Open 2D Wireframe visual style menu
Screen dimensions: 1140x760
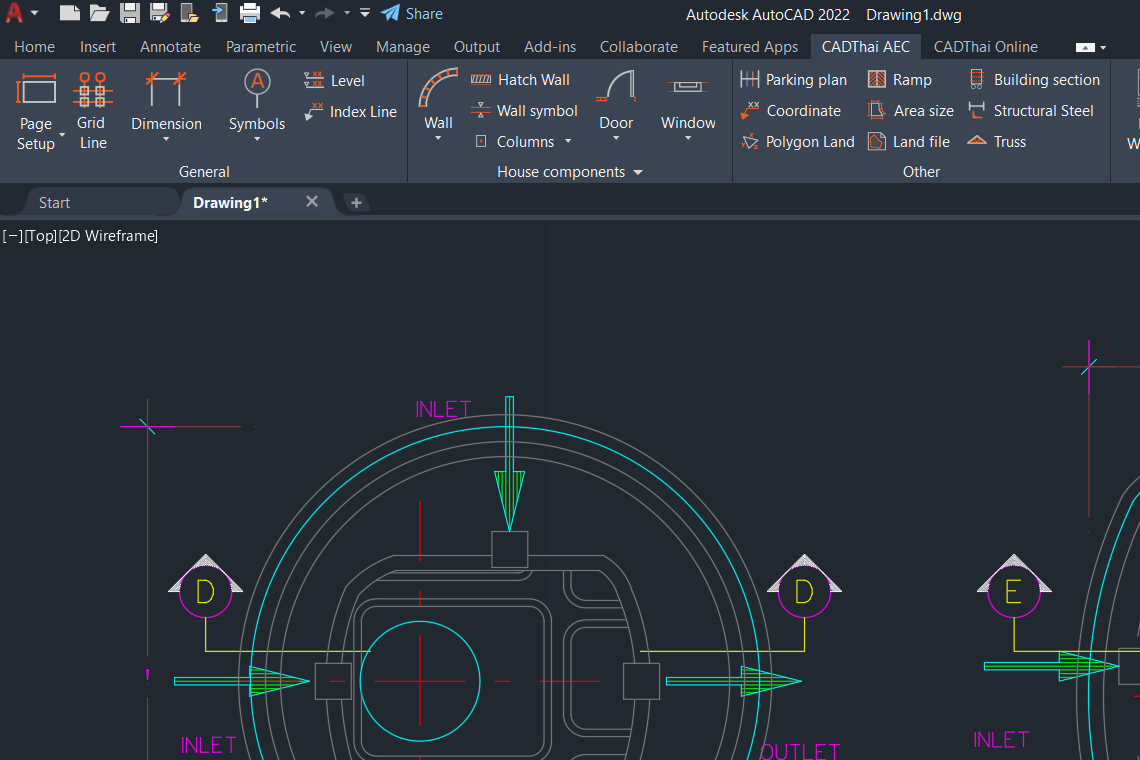[108, 236]
